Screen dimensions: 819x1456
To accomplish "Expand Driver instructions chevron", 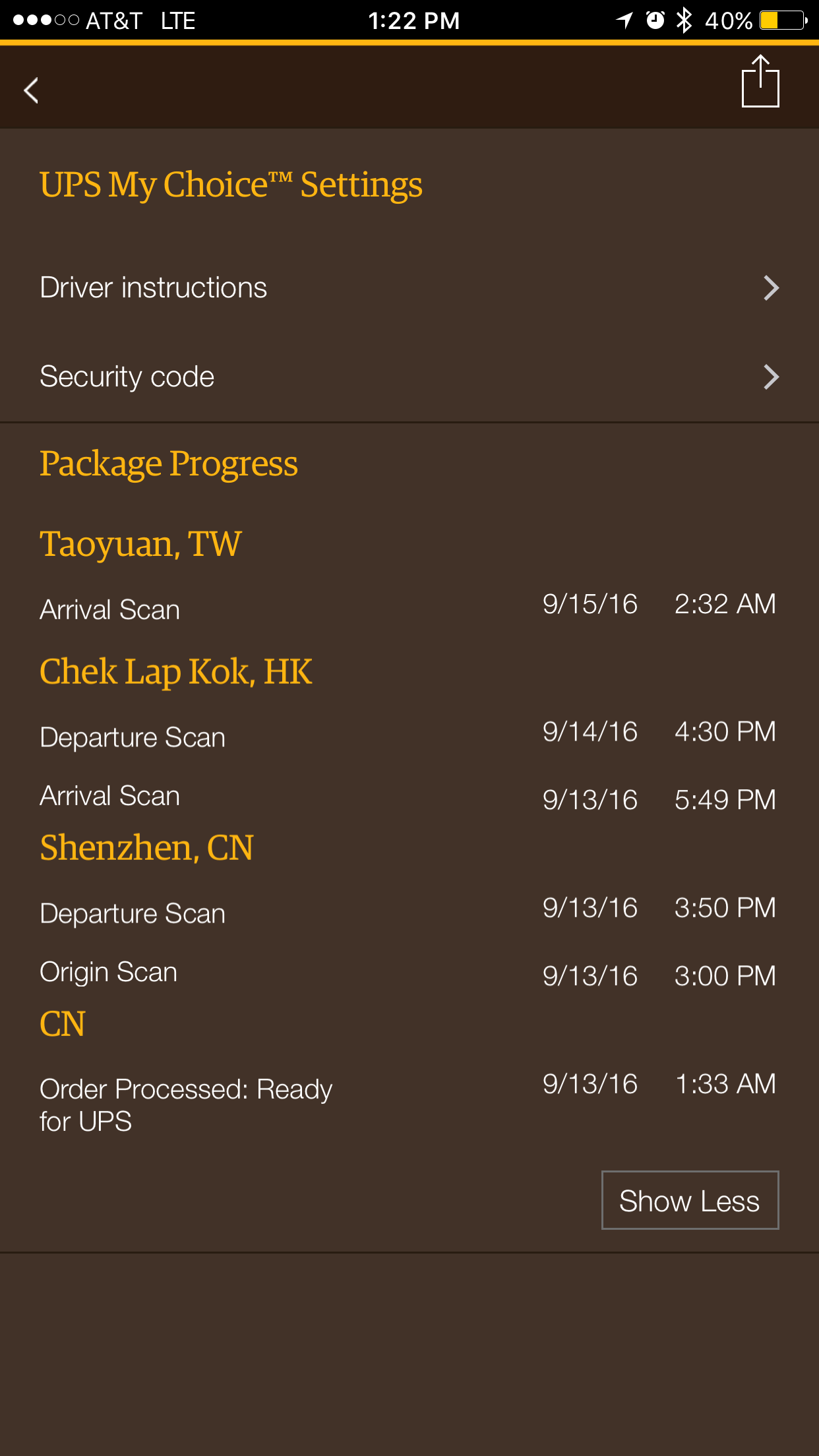I will (771, 288).
